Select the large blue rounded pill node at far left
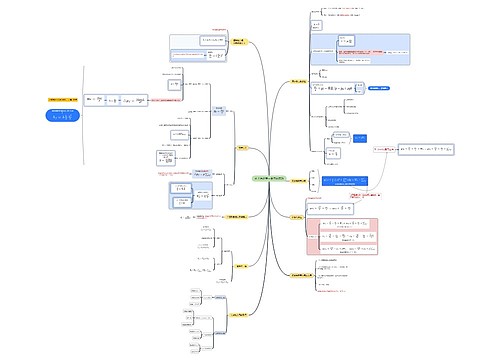500x360 pixels. tap(63, 115)
